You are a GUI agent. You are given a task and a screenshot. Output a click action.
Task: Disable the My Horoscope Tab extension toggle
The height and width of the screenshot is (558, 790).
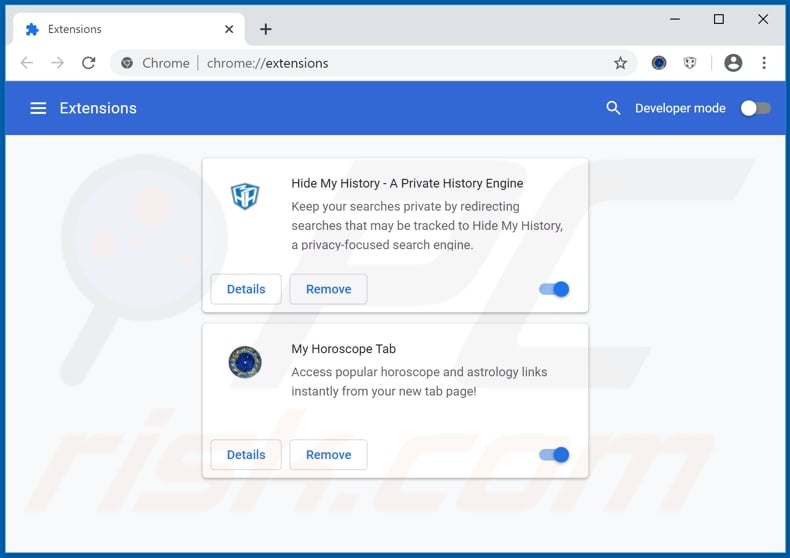point(554,455)
